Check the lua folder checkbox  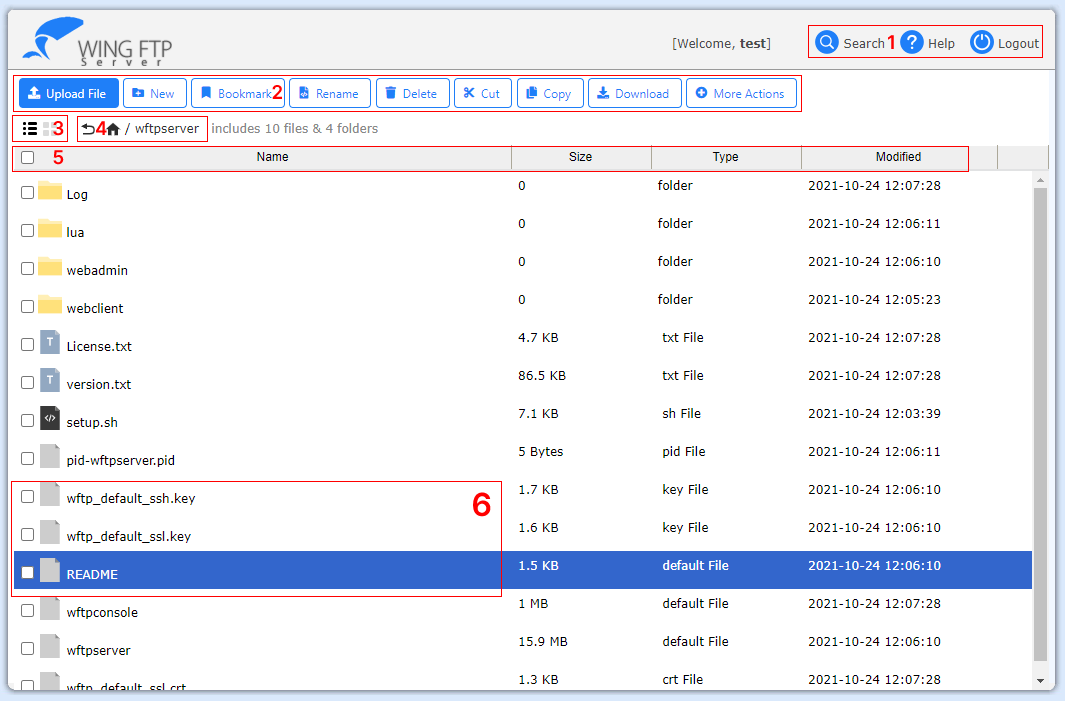(27, 231)
